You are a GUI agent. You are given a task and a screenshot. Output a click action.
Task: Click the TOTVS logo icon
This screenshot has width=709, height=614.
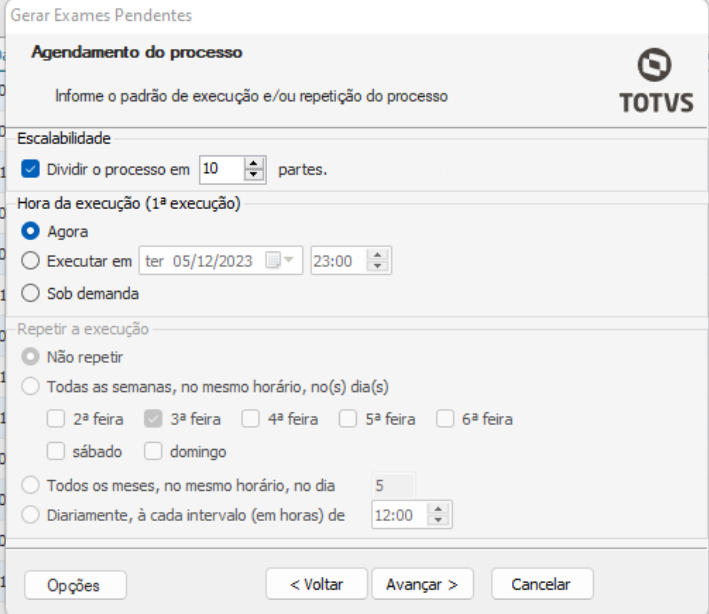(654, 67)
